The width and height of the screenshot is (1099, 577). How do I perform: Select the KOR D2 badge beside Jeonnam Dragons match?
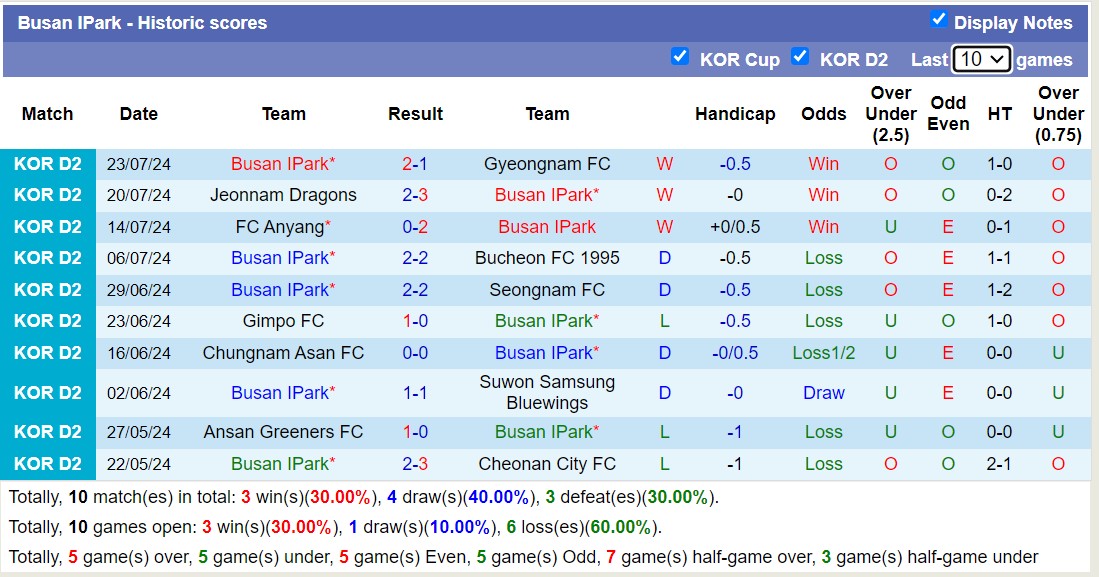pos(47,195)
